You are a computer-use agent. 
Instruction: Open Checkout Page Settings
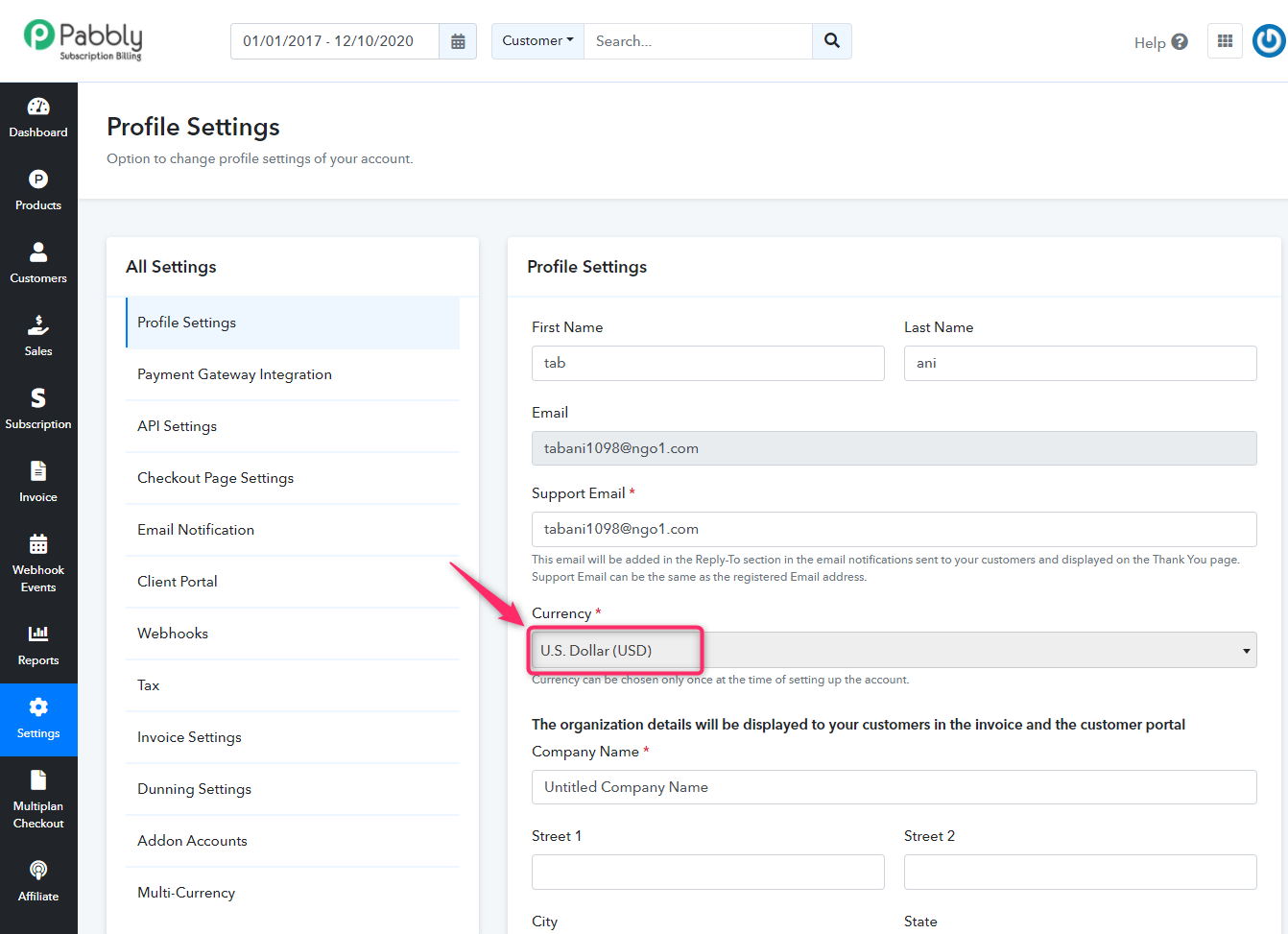[x=293, y=478]
